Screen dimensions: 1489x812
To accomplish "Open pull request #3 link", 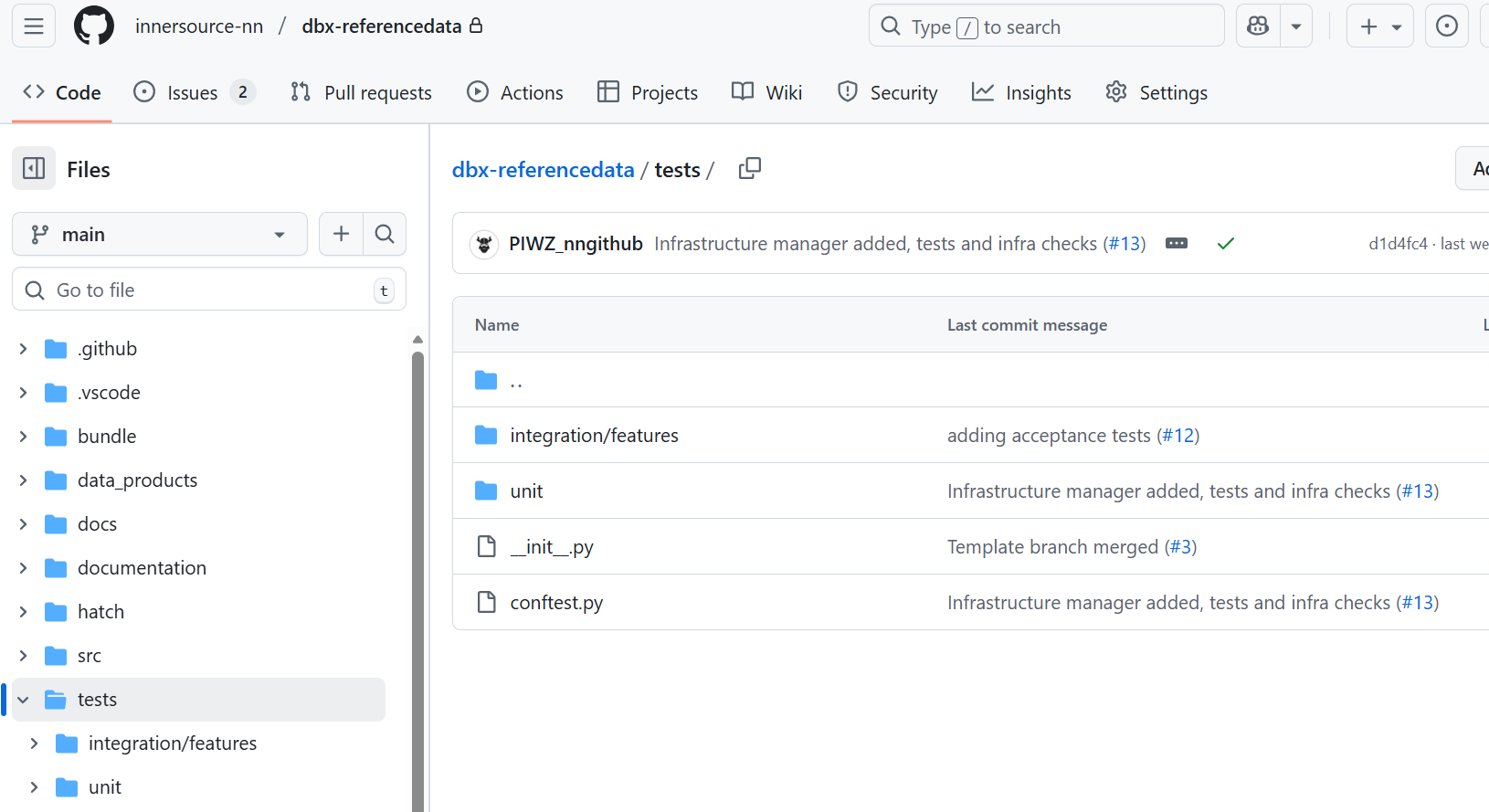I will (1181, 547).
